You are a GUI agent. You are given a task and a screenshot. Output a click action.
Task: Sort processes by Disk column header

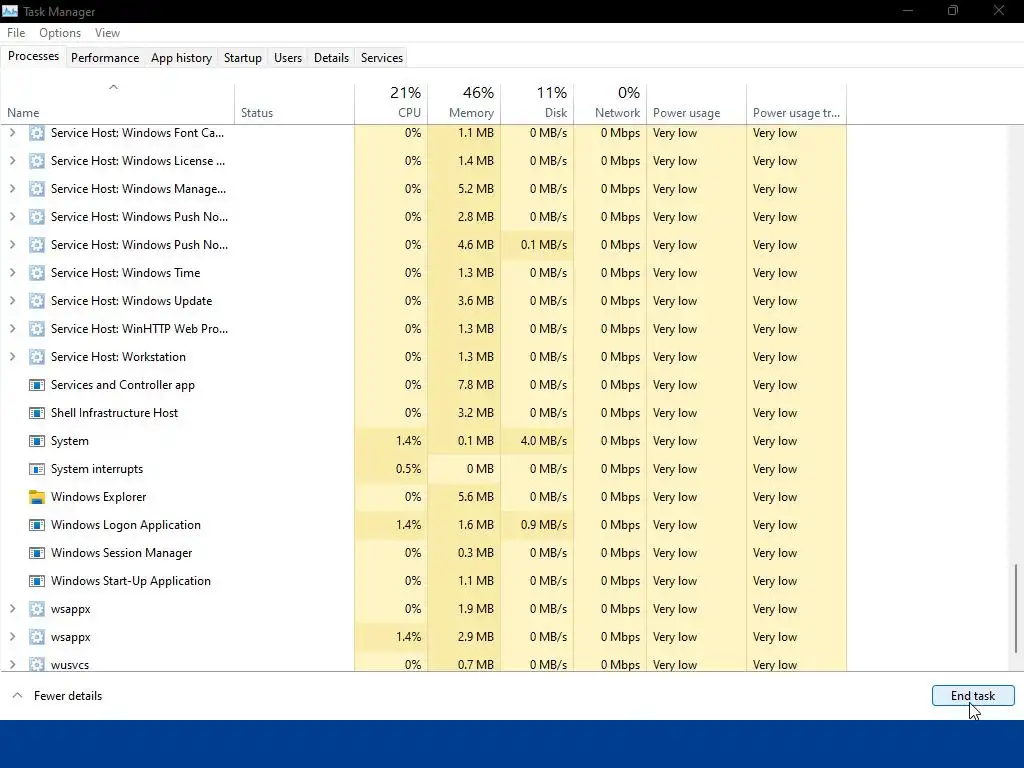click(537, 103)
